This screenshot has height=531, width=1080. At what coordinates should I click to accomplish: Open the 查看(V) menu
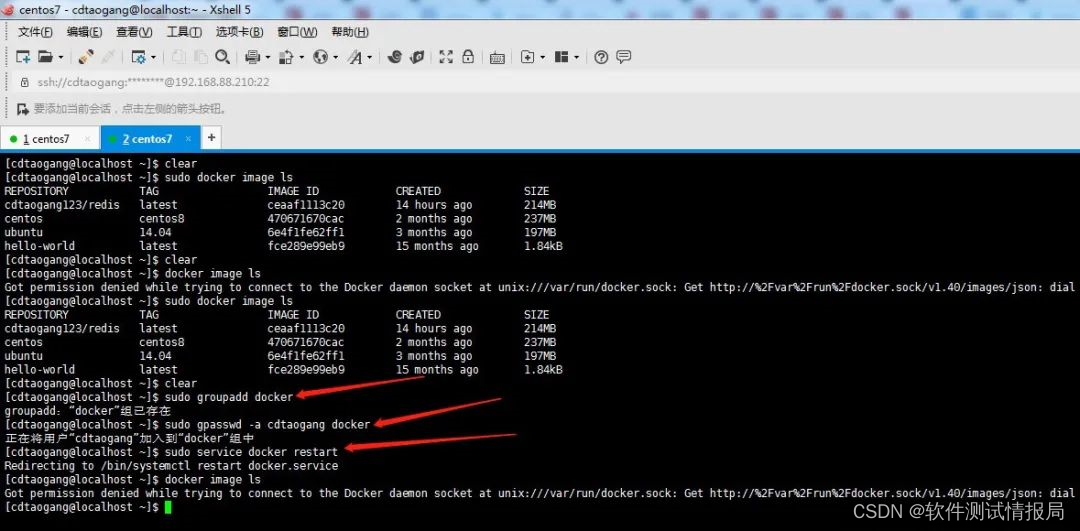point(134,32)
